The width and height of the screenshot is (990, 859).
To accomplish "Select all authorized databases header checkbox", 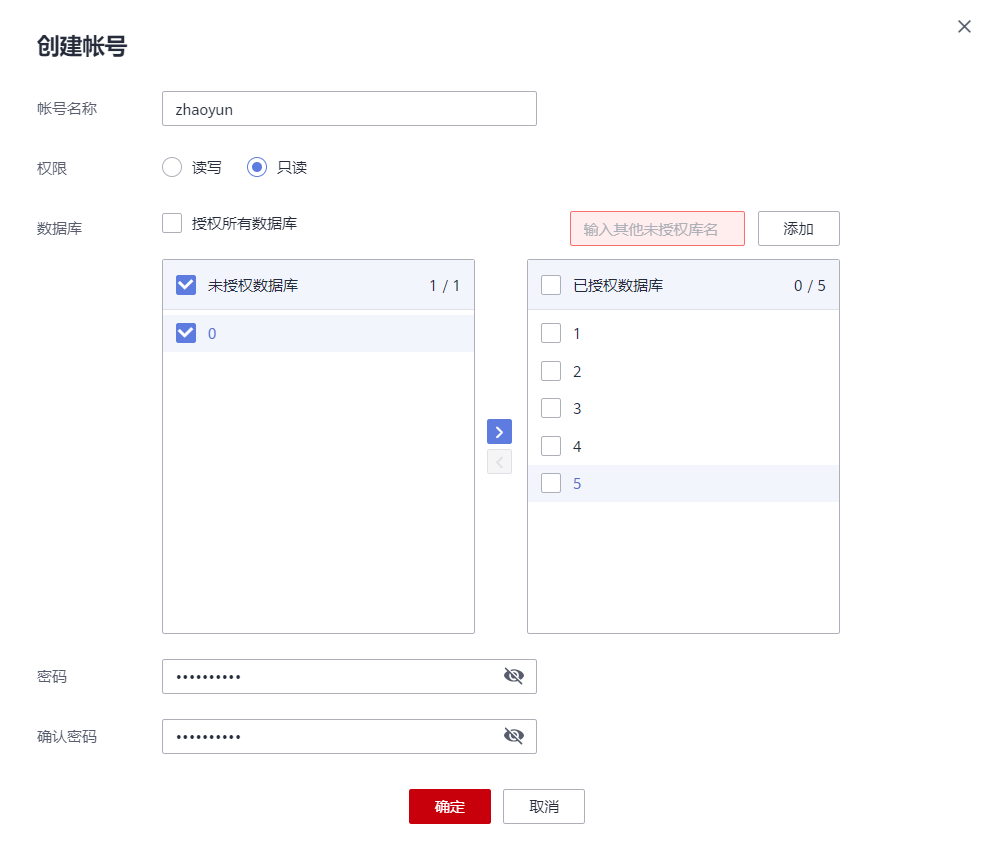I will (x=551, y=285).
